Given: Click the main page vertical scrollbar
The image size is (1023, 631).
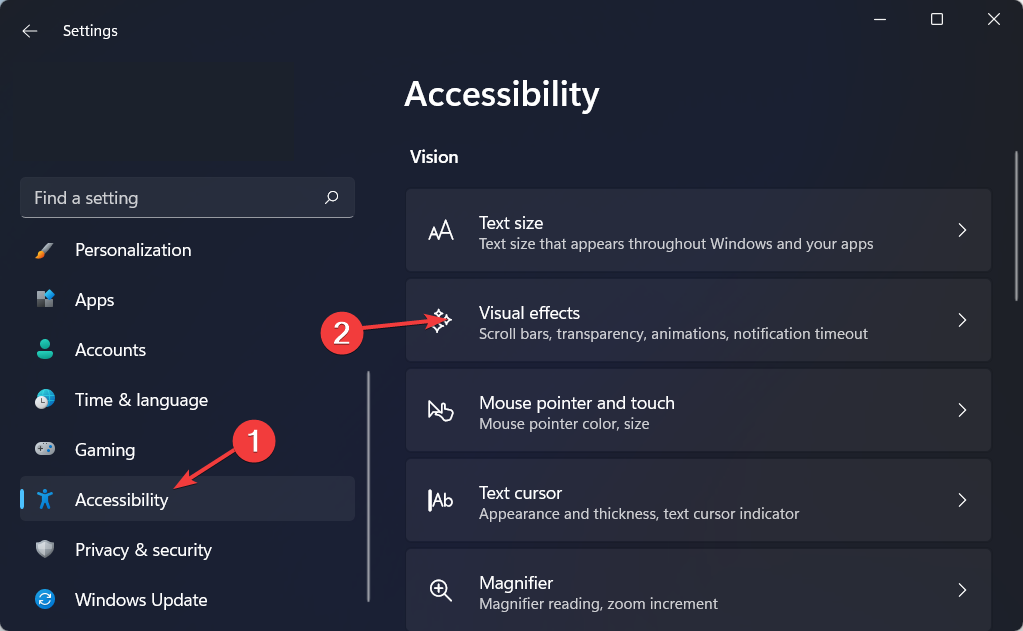Looking at the screenshot, I should tap(1016, 226).
